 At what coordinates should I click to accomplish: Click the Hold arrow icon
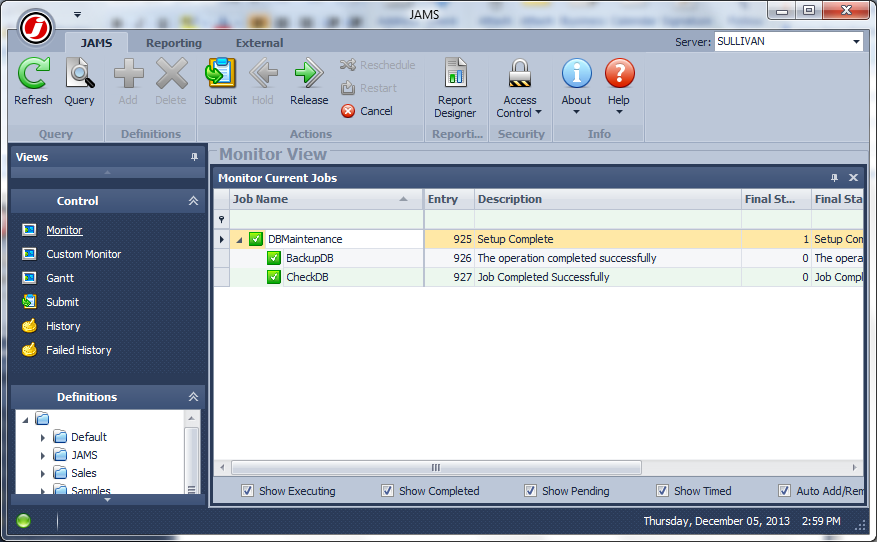click(x=263, y=73)
